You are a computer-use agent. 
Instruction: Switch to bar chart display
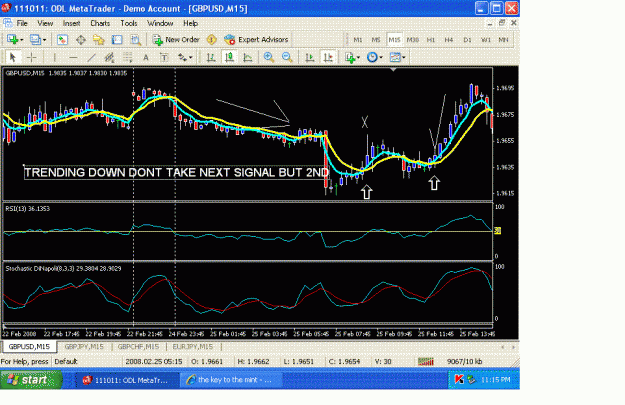[x=211, y=57]
